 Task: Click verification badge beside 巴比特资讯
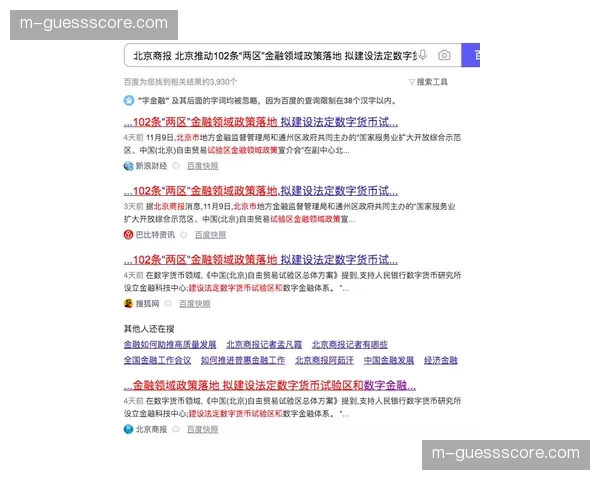tap(184, 235)
